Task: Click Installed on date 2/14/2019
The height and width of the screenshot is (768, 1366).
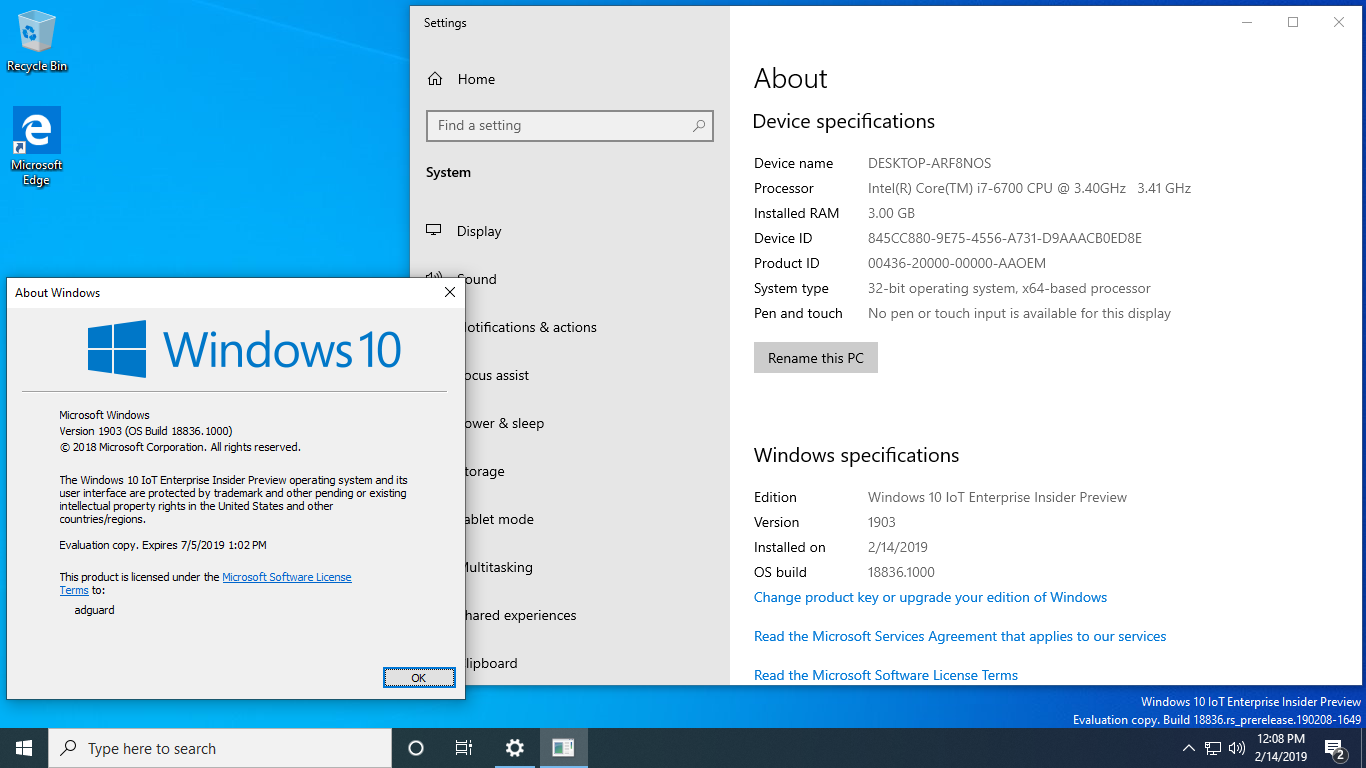Action: coord(898,547)
